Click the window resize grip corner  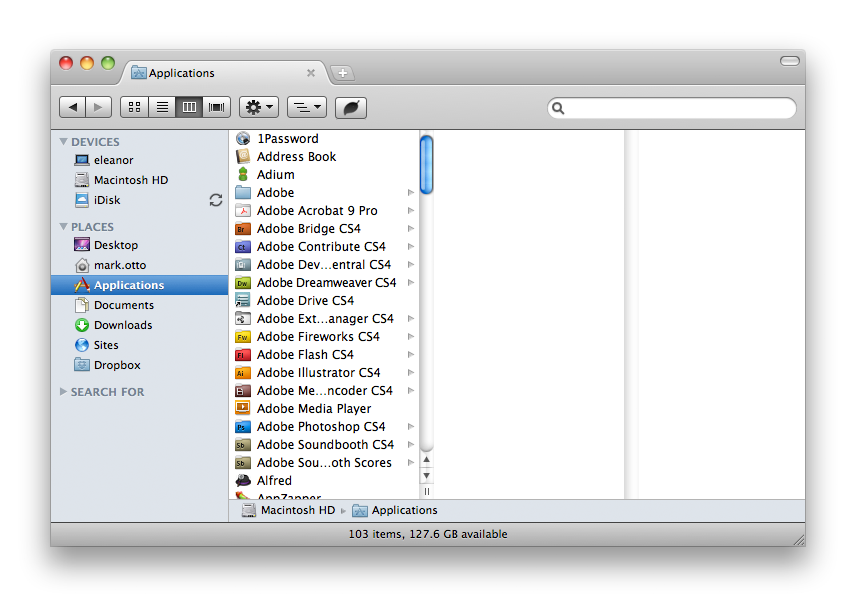point(799,540)
